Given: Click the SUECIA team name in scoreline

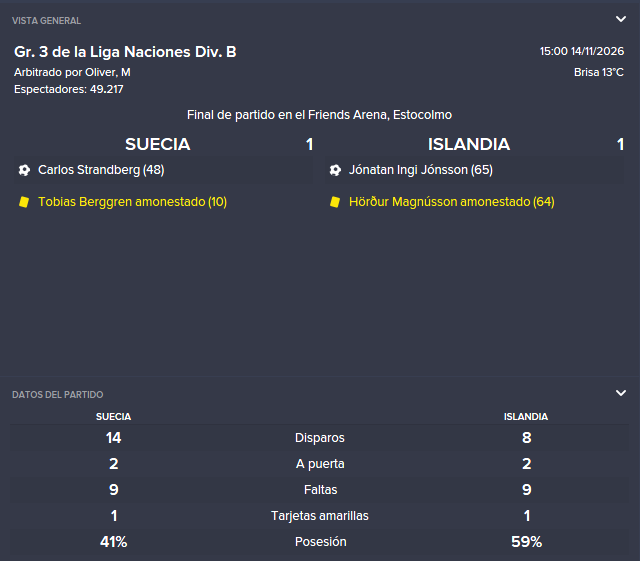Looking at the screenshot, I should coord(158,144).
